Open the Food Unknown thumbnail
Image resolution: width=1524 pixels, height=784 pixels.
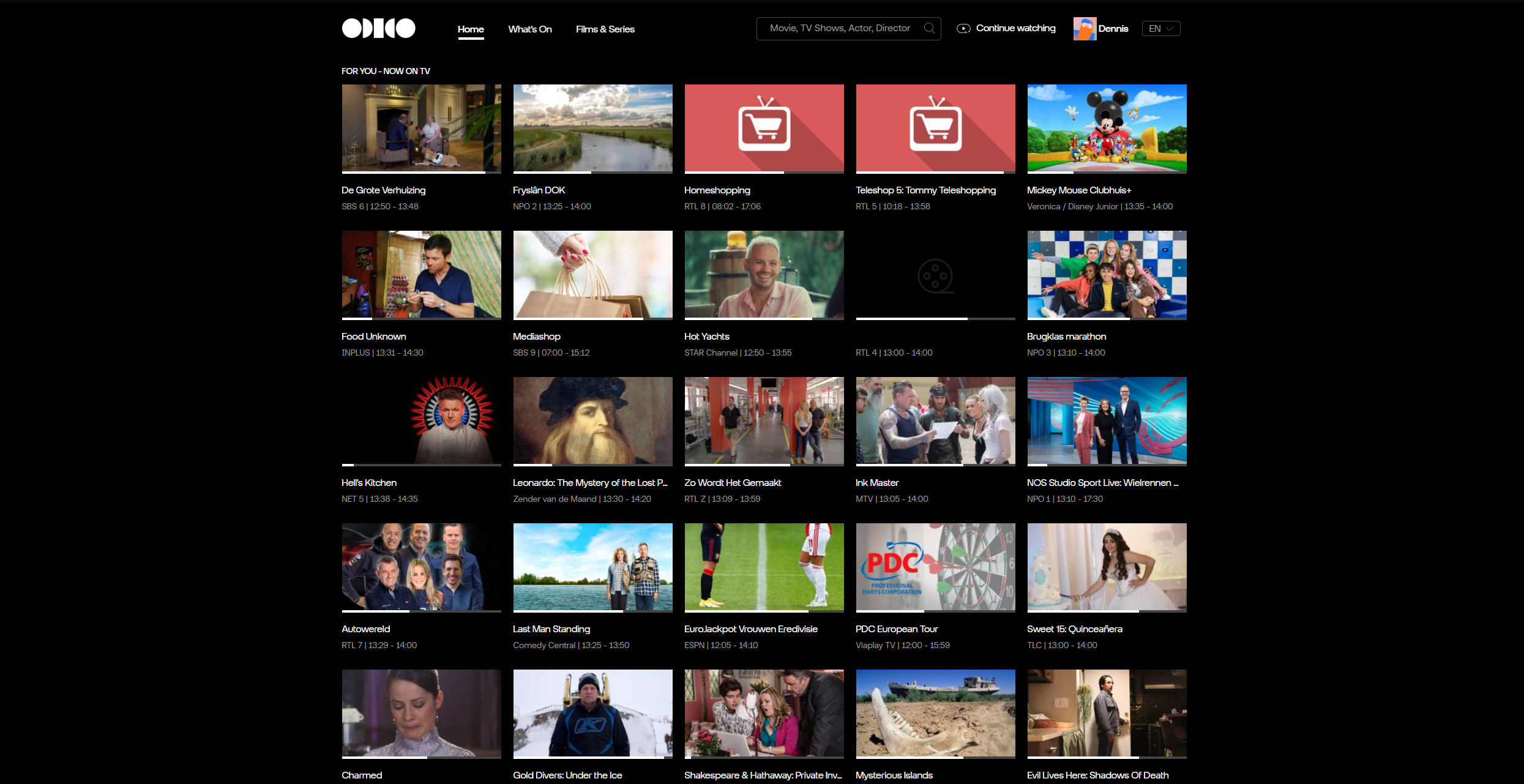(421, 275)
